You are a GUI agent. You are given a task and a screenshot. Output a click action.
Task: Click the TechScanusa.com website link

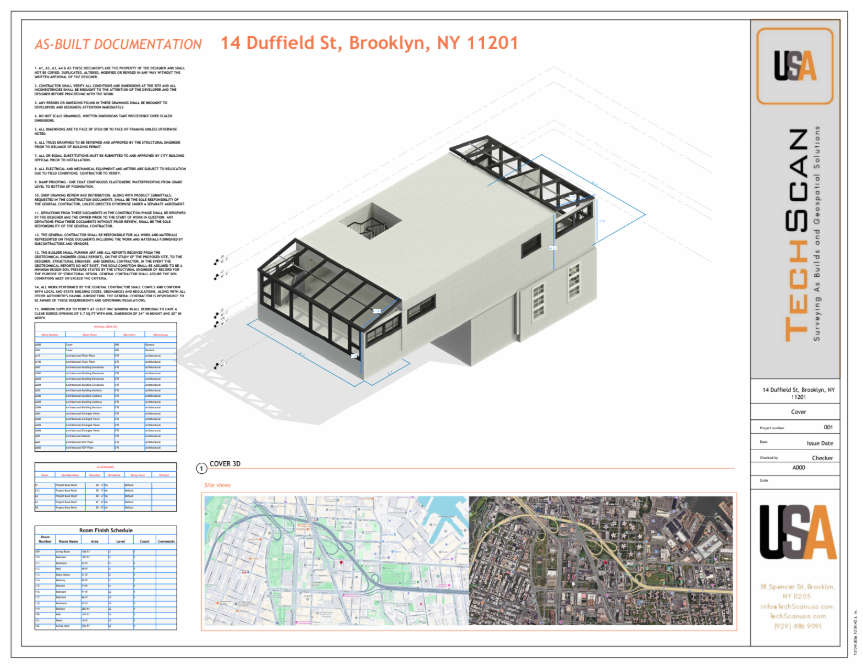(x=797, y=616)
